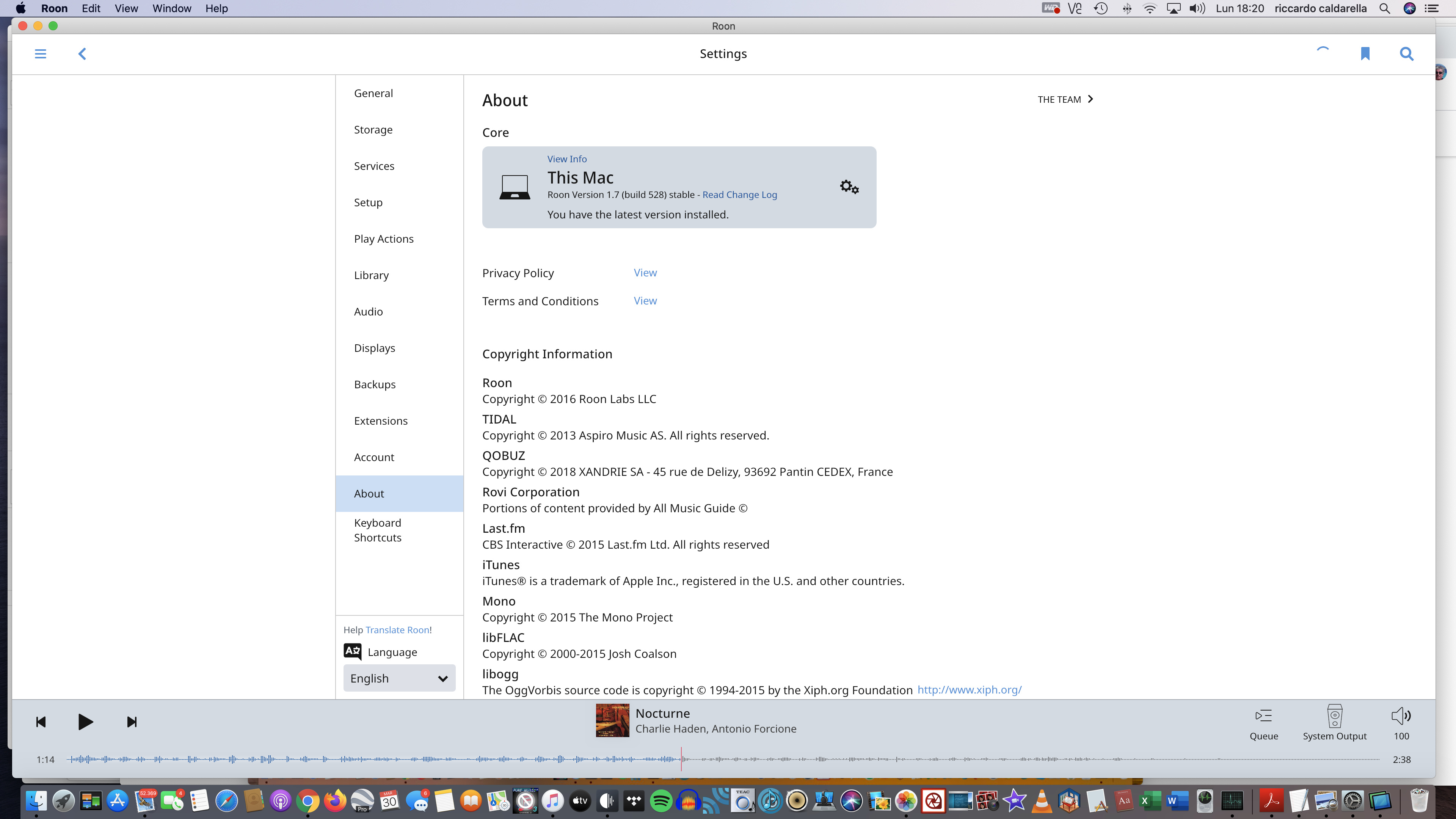Open Account settings tab
Image resolution: width=1456 pixels, height=819 pixels.
tap(399, 457)
